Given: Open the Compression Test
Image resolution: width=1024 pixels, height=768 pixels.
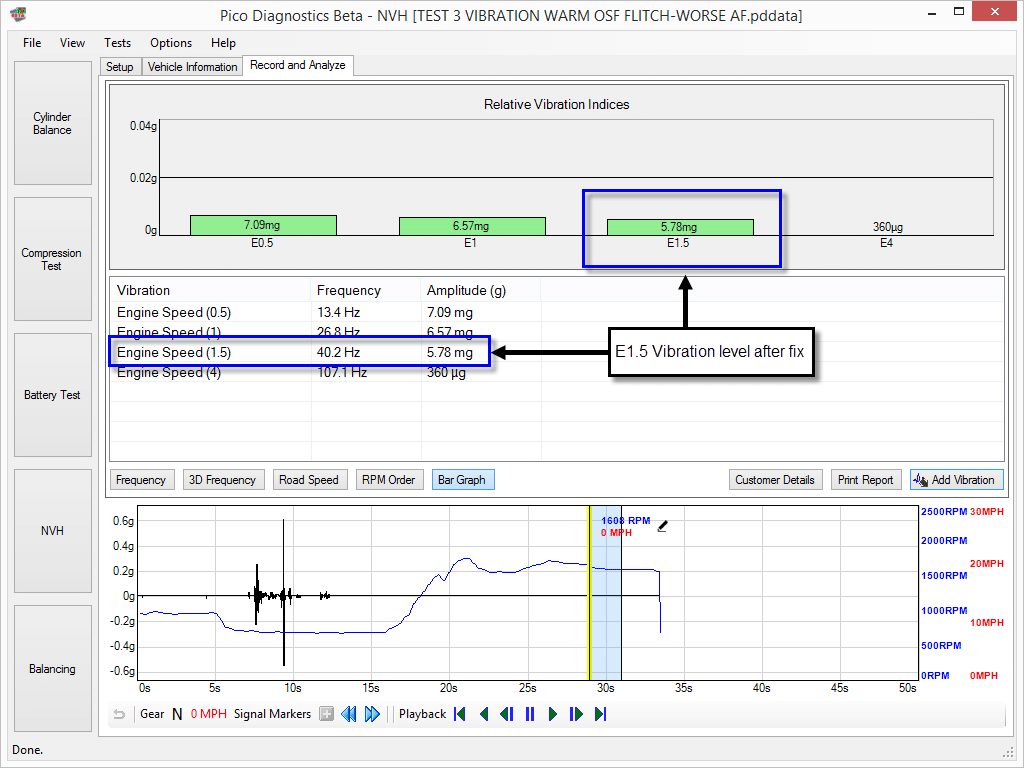Looking at the screenshot, I should [x=53, y=259].
